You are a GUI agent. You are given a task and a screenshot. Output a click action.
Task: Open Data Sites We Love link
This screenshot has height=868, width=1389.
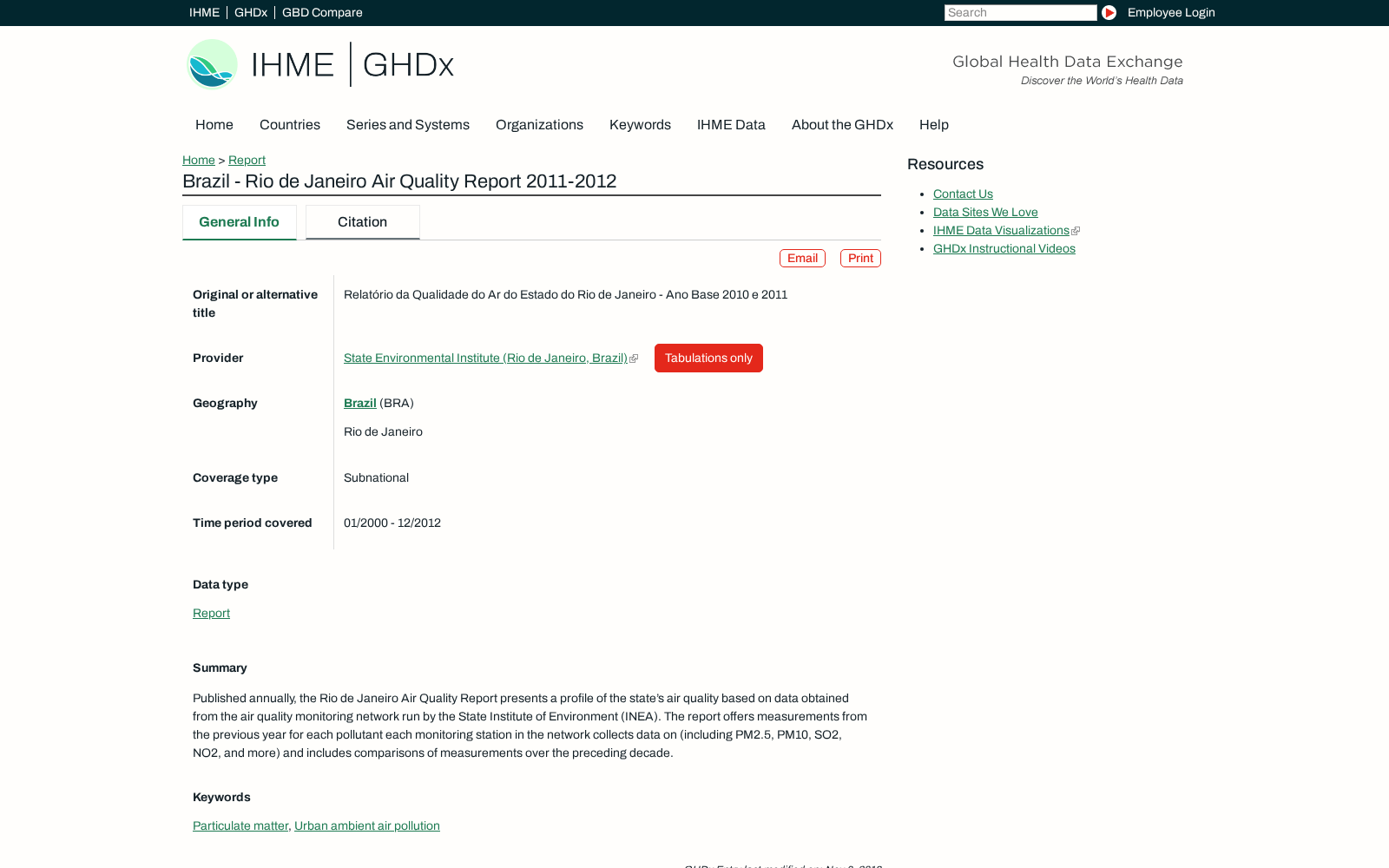[985, 212]
